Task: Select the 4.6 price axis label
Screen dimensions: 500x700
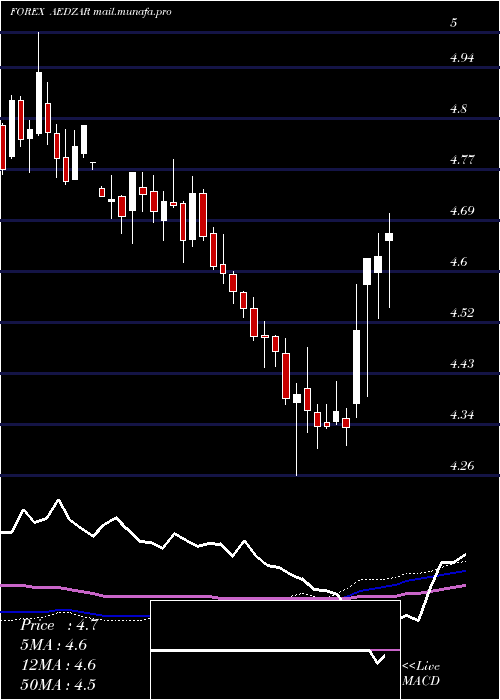Action: [x=458, y=262]
